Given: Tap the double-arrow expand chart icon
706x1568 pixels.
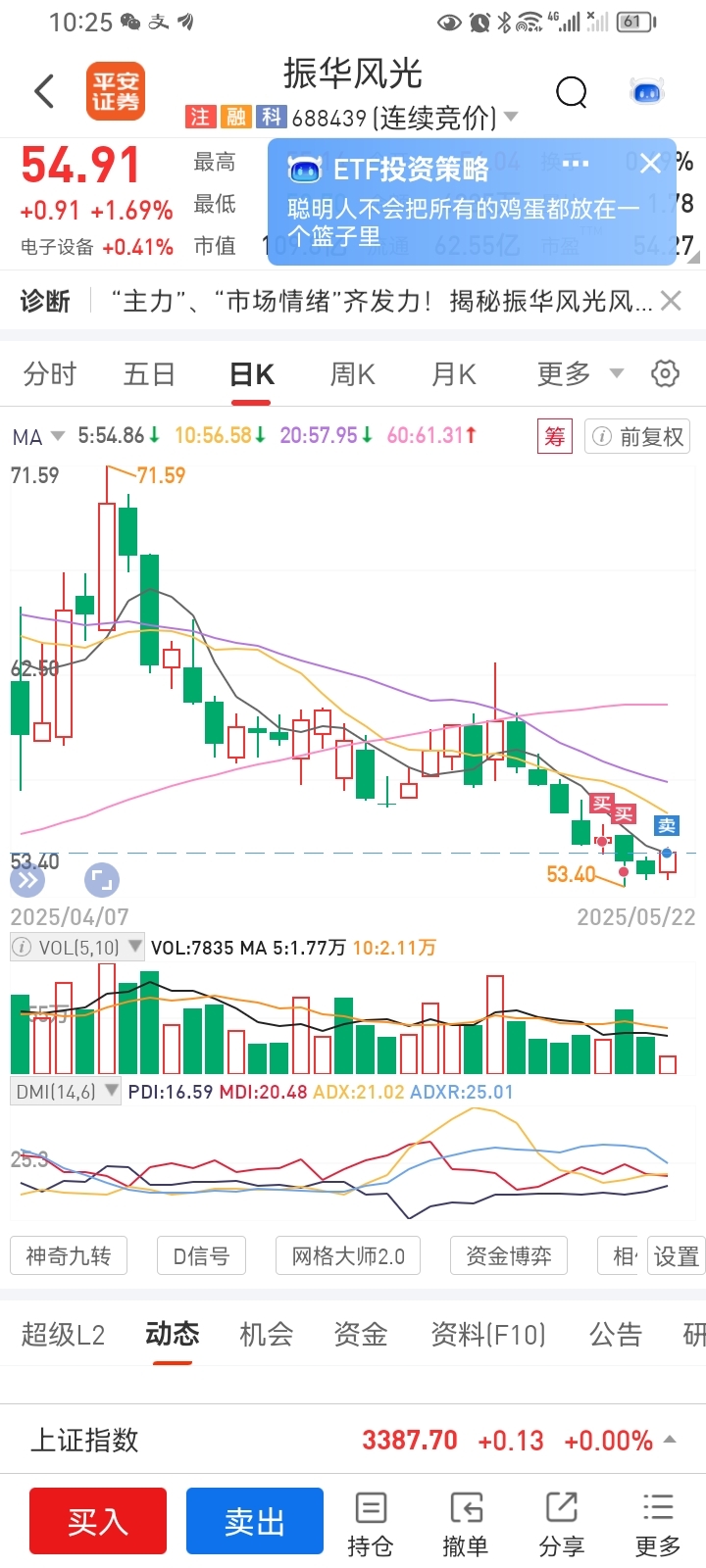Looking at the screenshot, I should (27, 880).
